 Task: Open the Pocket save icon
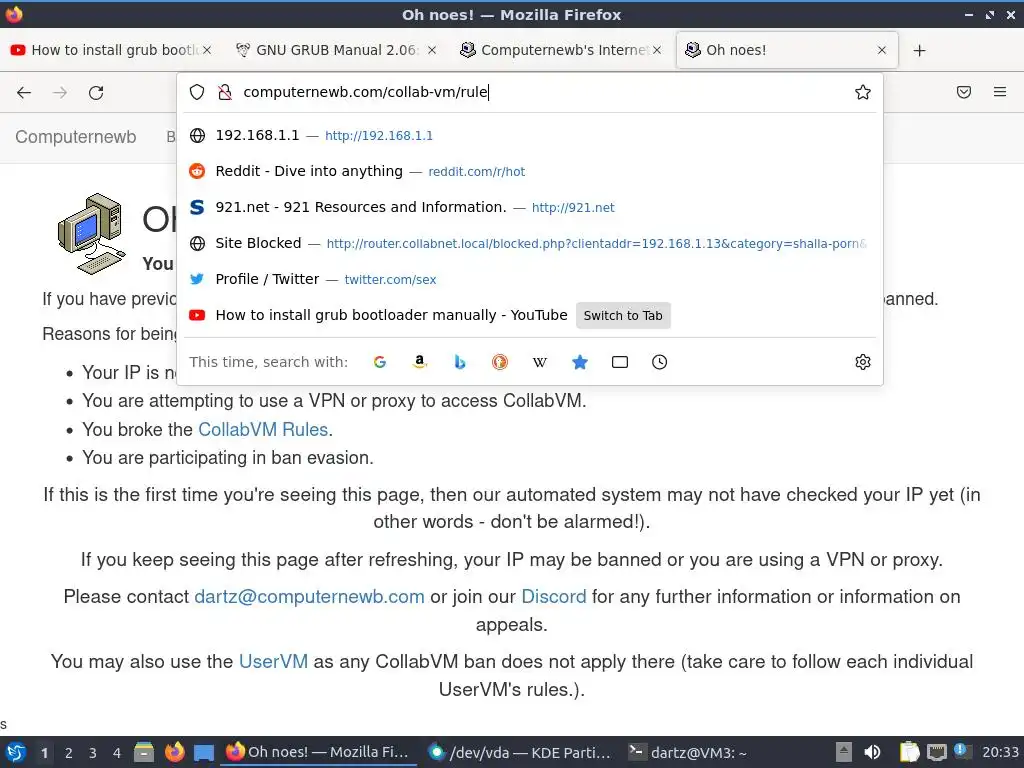click(x=964, y=92)
